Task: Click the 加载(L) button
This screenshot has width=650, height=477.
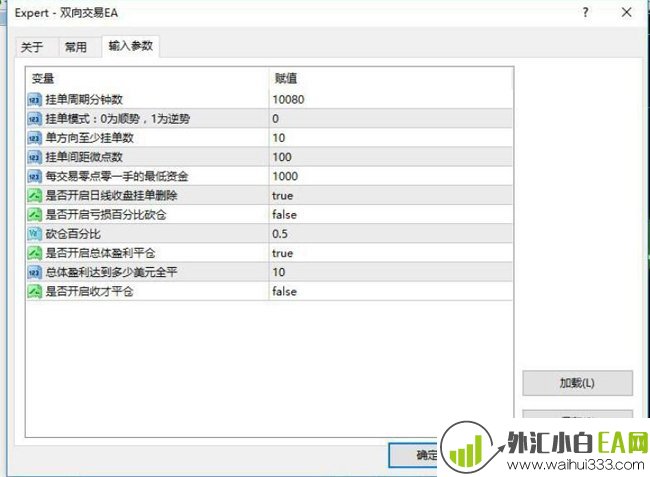Action: point(577,383)
